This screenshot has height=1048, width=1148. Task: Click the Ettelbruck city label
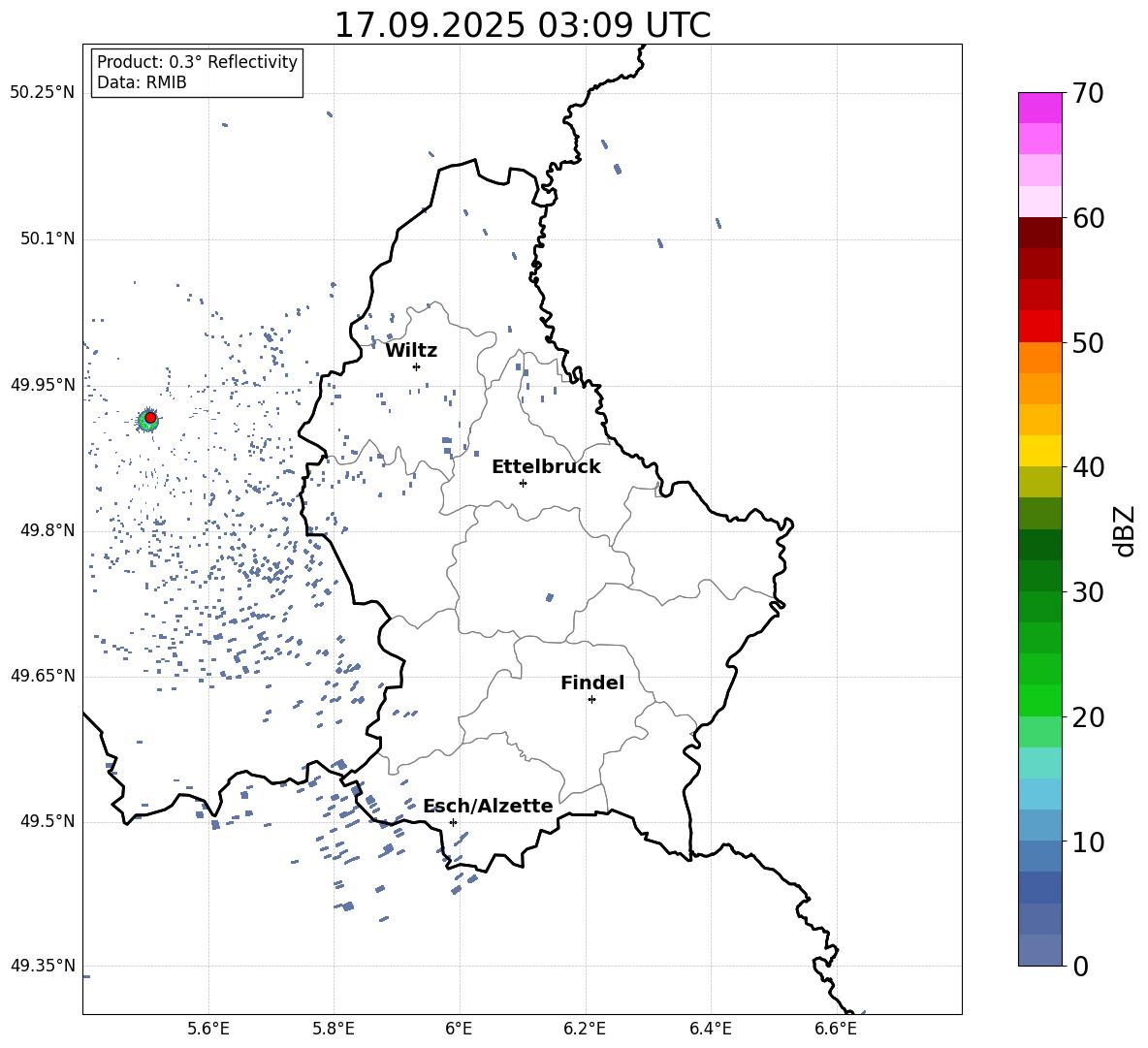point(546,467)
